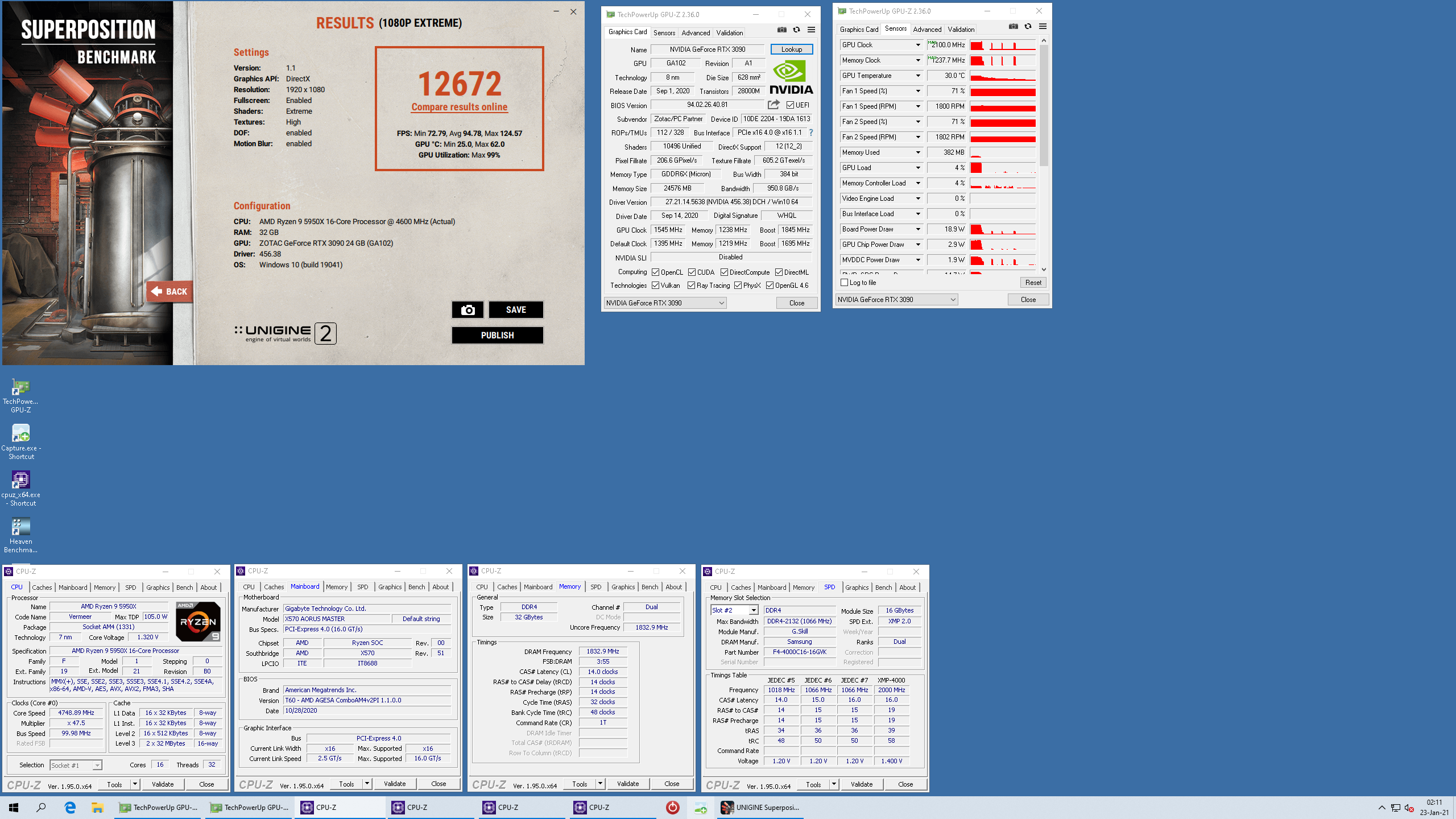The height and width of the screenshot is (819, 1456).
Task: Click Compare results online link
Action: pos(460,107)
